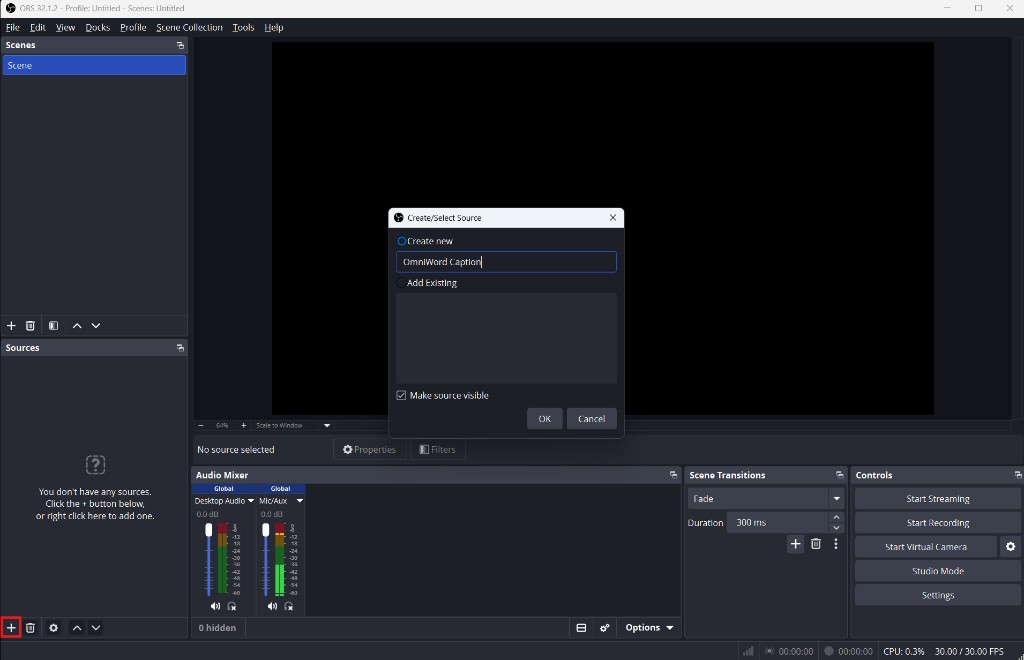The width and height of the screenshot is (1024, 660).
Task: Pop out the Scene Transitions dock
Action: [x=840, y=475]
